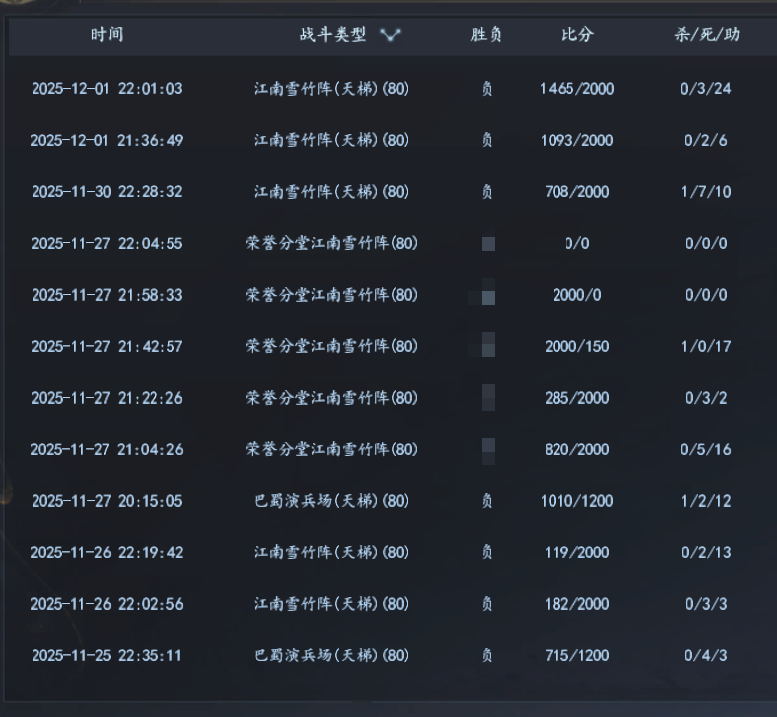Select the last record, 2025-11-25 22:35:11
The image size is (777, 717).
pyautogui.click(x=107, y=656)
